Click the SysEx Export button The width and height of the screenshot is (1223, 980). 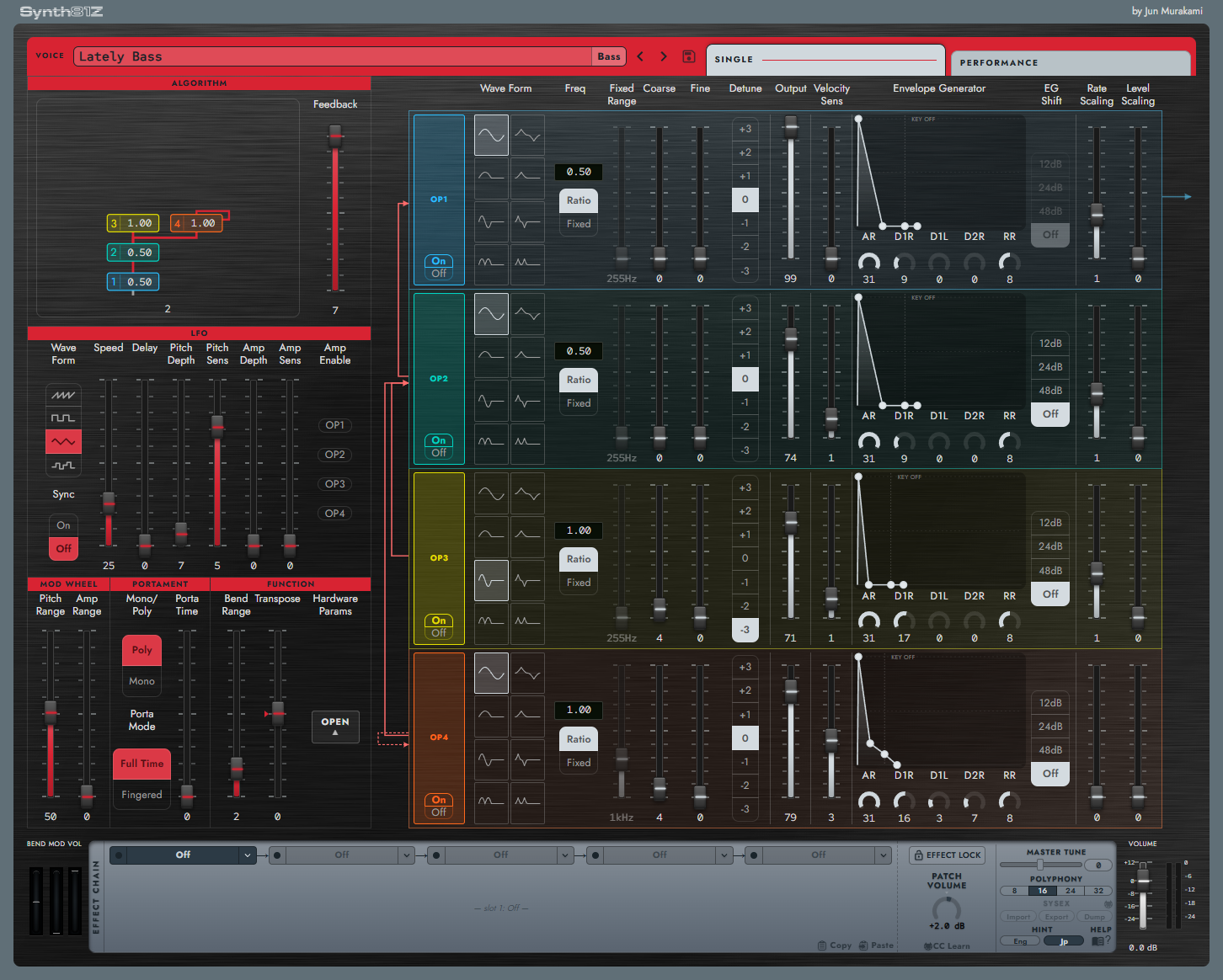coord(1056,917)
